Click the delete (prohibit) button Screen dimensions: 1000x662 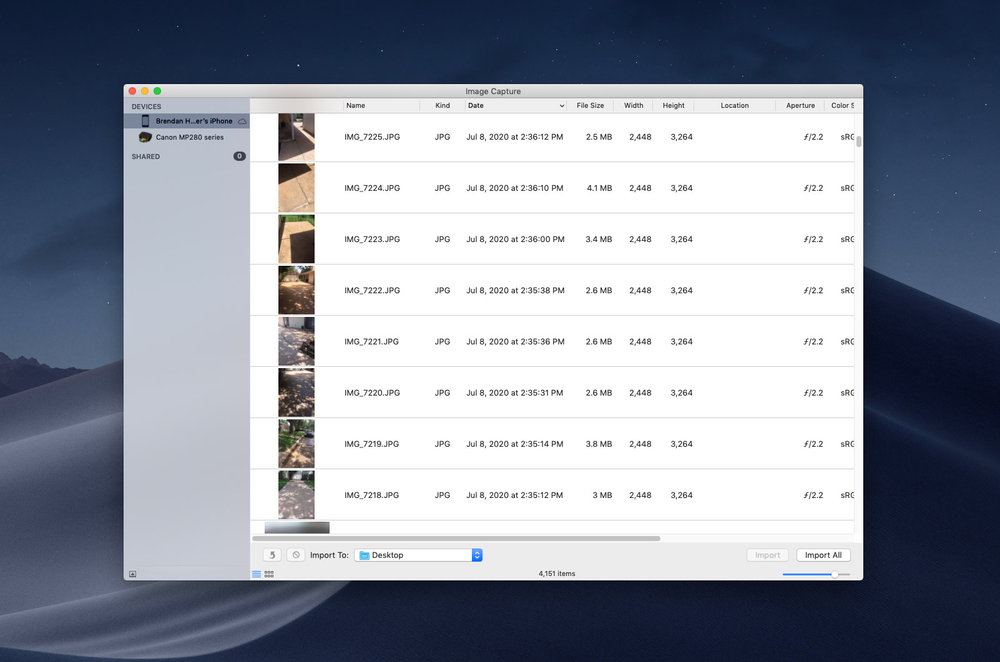click(296, 555)
